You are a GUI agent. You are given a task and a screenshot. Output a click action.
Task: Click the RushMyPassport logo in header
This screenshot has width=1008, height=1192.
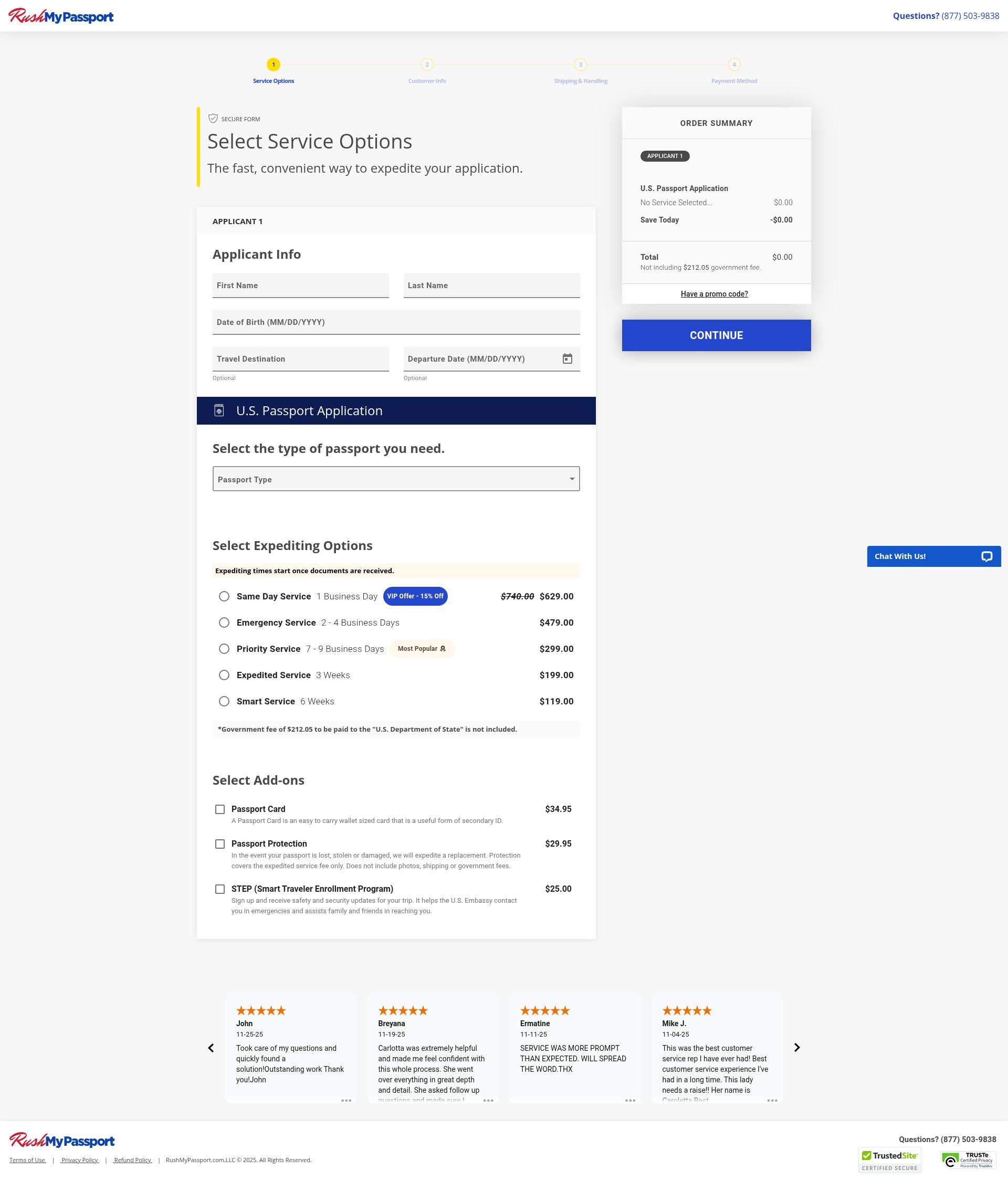(60, 16)
